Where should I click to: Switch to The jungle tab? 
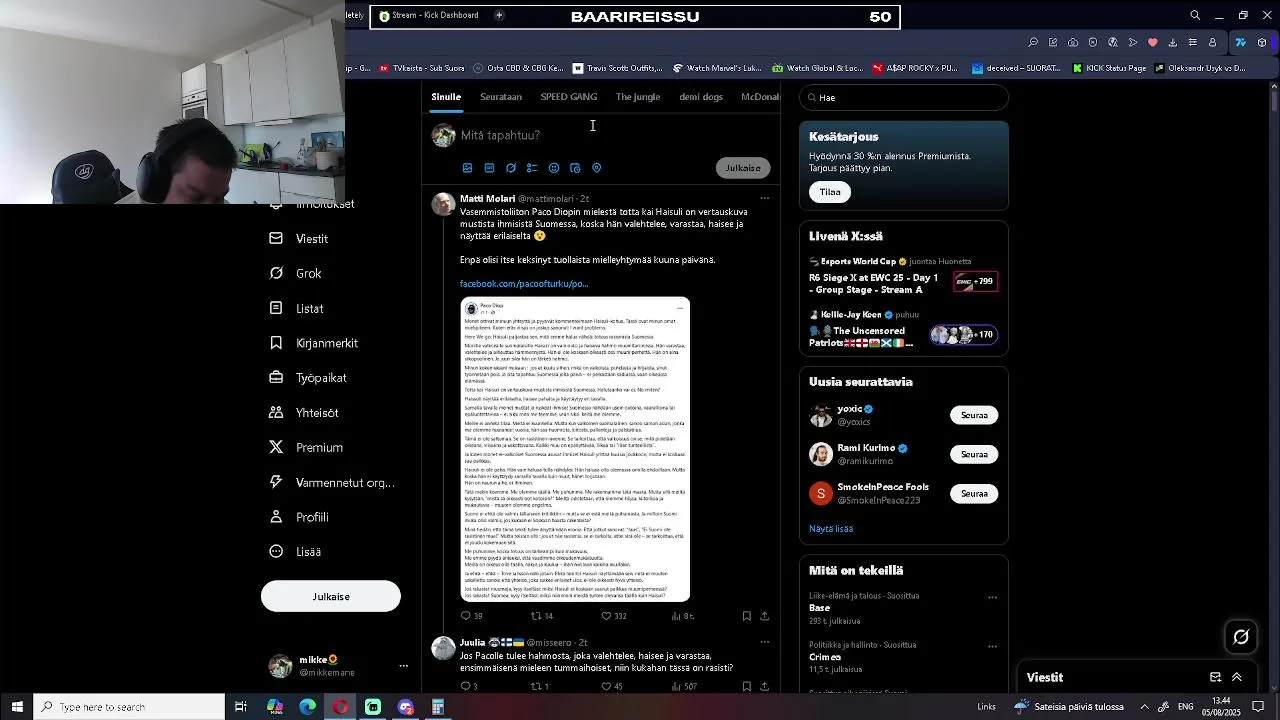[x=638, y=97]
